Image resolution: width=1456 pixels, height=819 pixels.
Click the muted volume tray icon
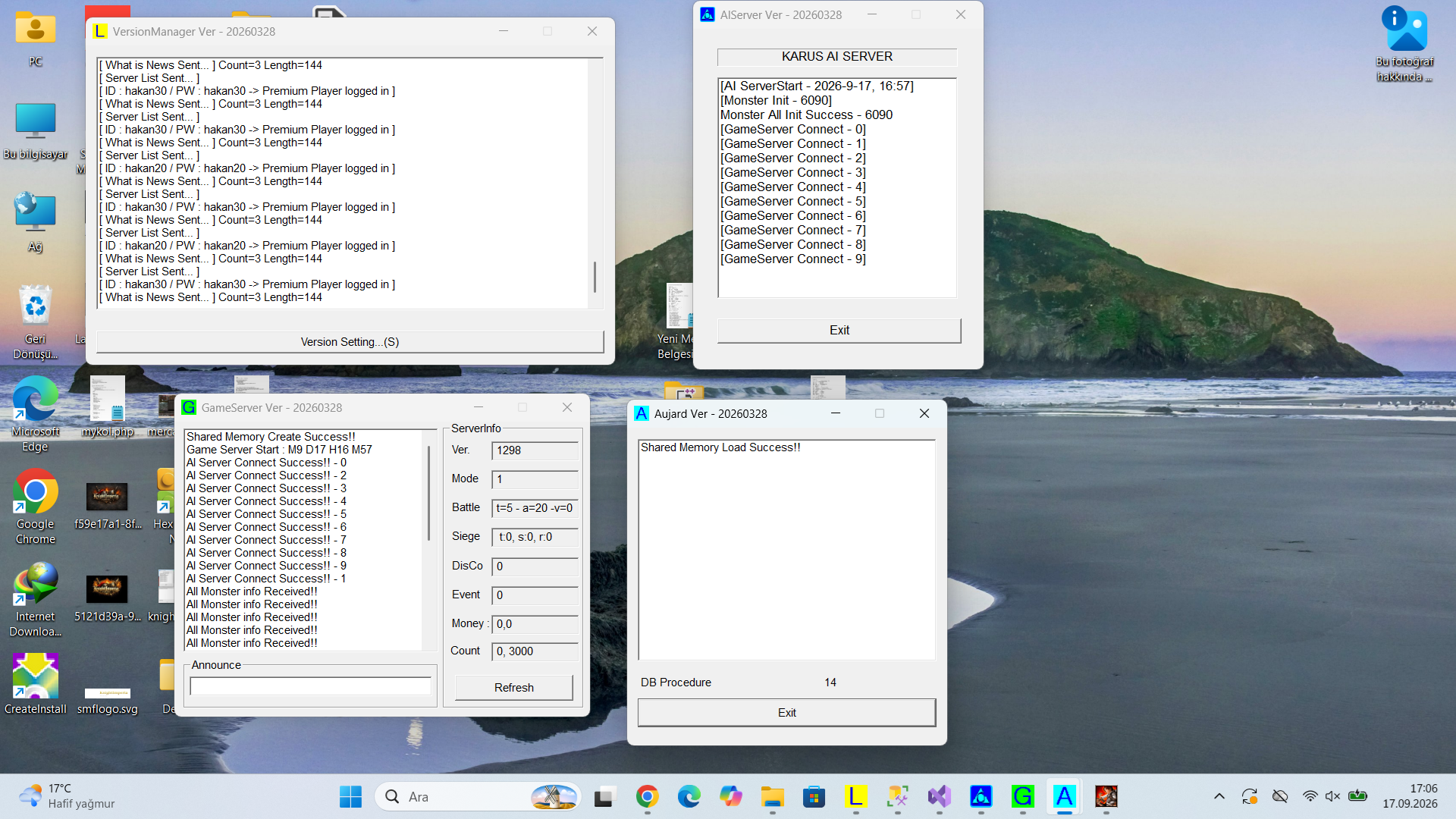click(x=1332, y=796)
